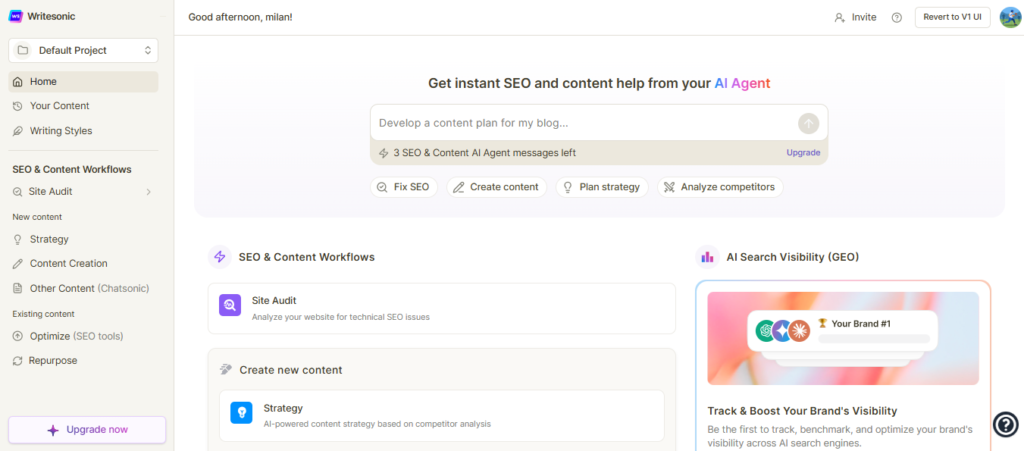Go to Home in the sidebar
The width and height of the screenshot is (1024, 451).
tap(83, 82)
